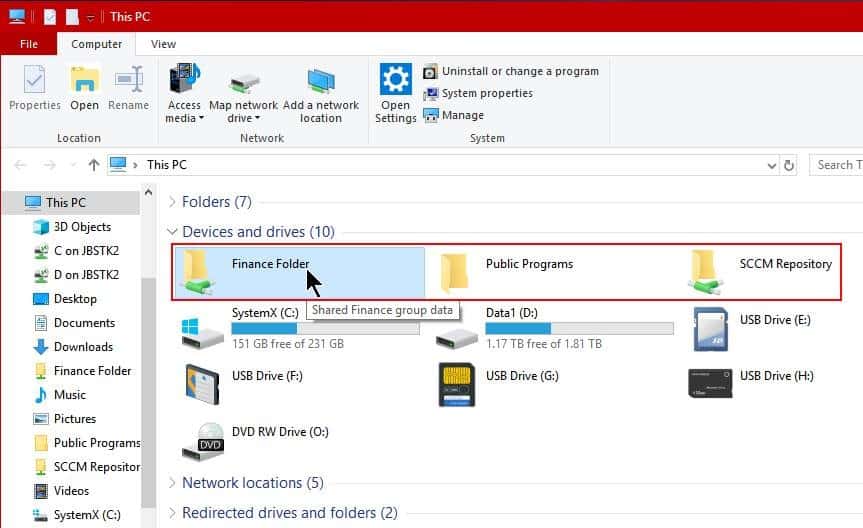Expand Redirected drives and folders (2)
This screenshot has height=528, width=863.
[x=172, y=513]
